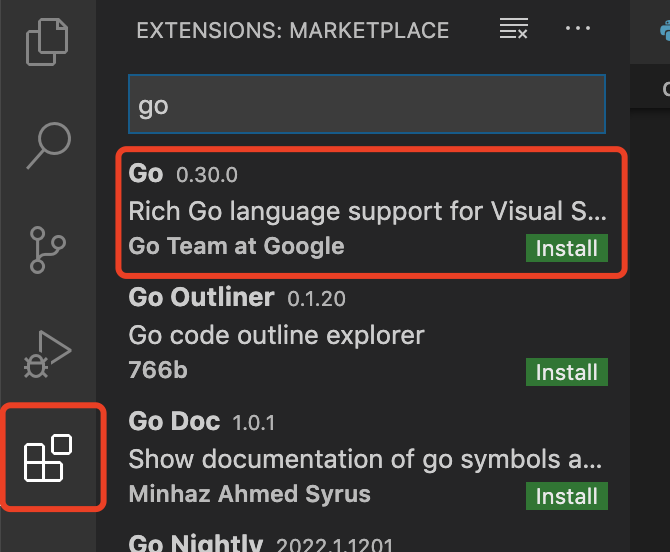
Task: Open Run and Debug view
Action: (x=47, y=354)
